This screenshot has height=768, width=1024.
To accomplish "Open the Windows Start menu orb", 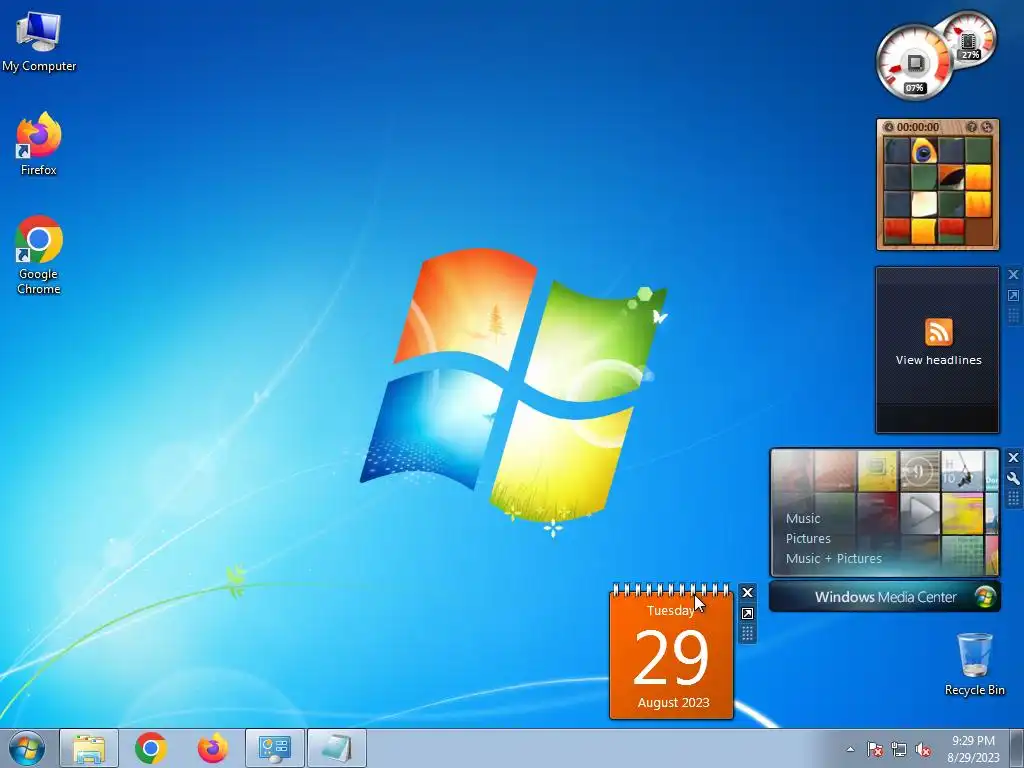I will tap(27, 748).
